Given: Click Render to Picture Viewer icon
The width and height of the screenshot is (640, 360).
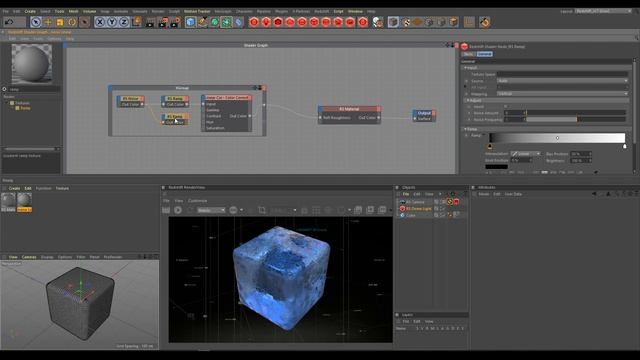Looking at the screenshot, I should tap(163, 22).
